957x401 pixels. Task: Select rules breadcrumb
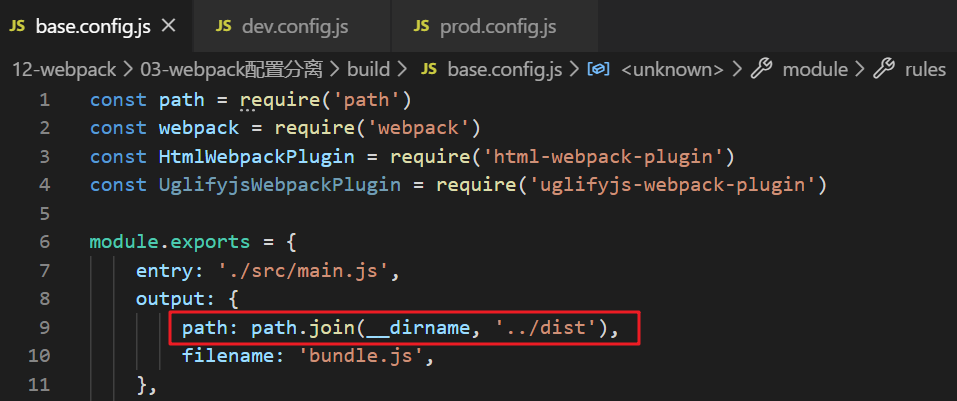tap(925, 70)
